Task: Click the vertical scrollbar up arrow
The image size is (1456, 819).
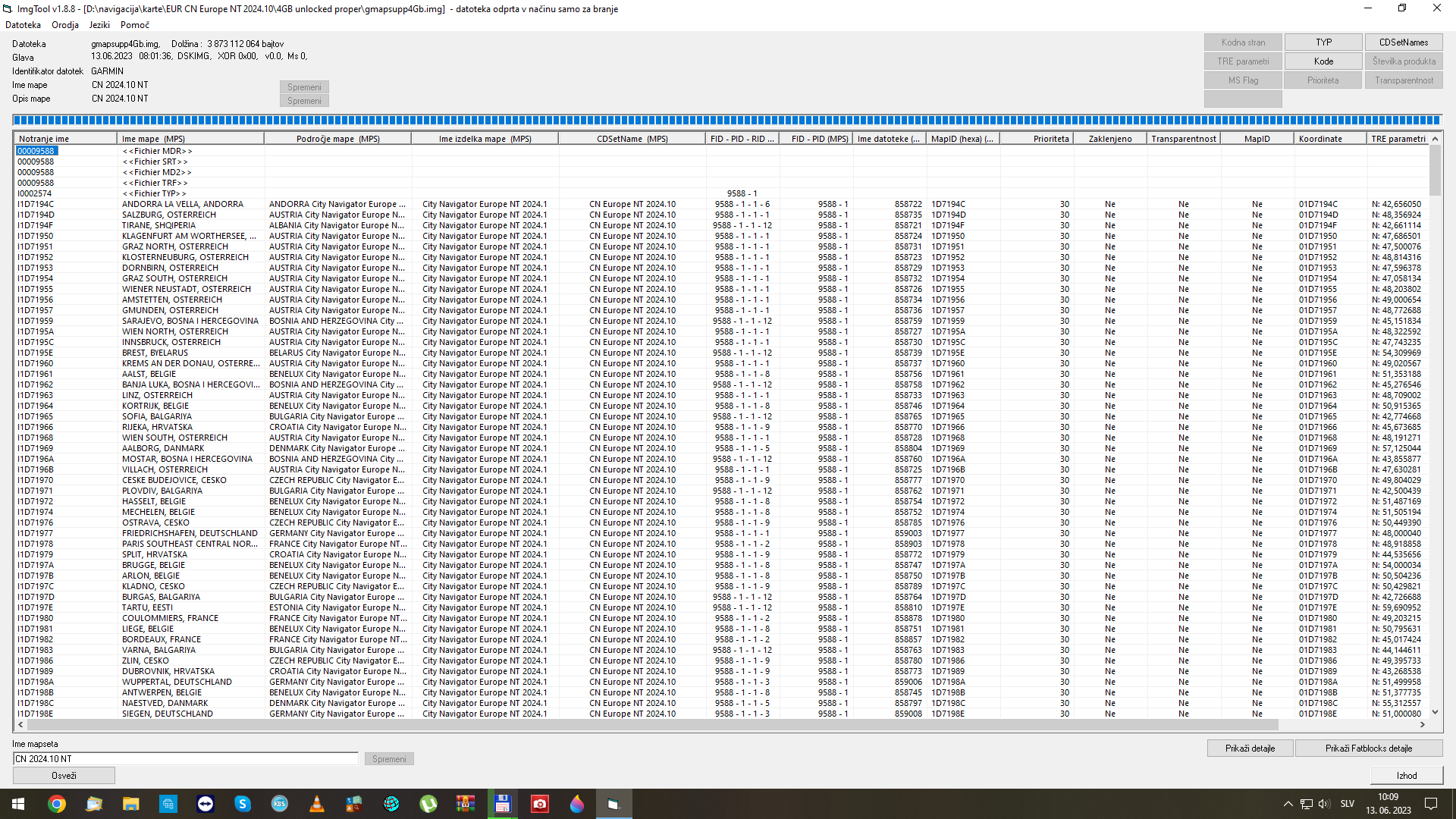Action: click(x=1435, y=140)
